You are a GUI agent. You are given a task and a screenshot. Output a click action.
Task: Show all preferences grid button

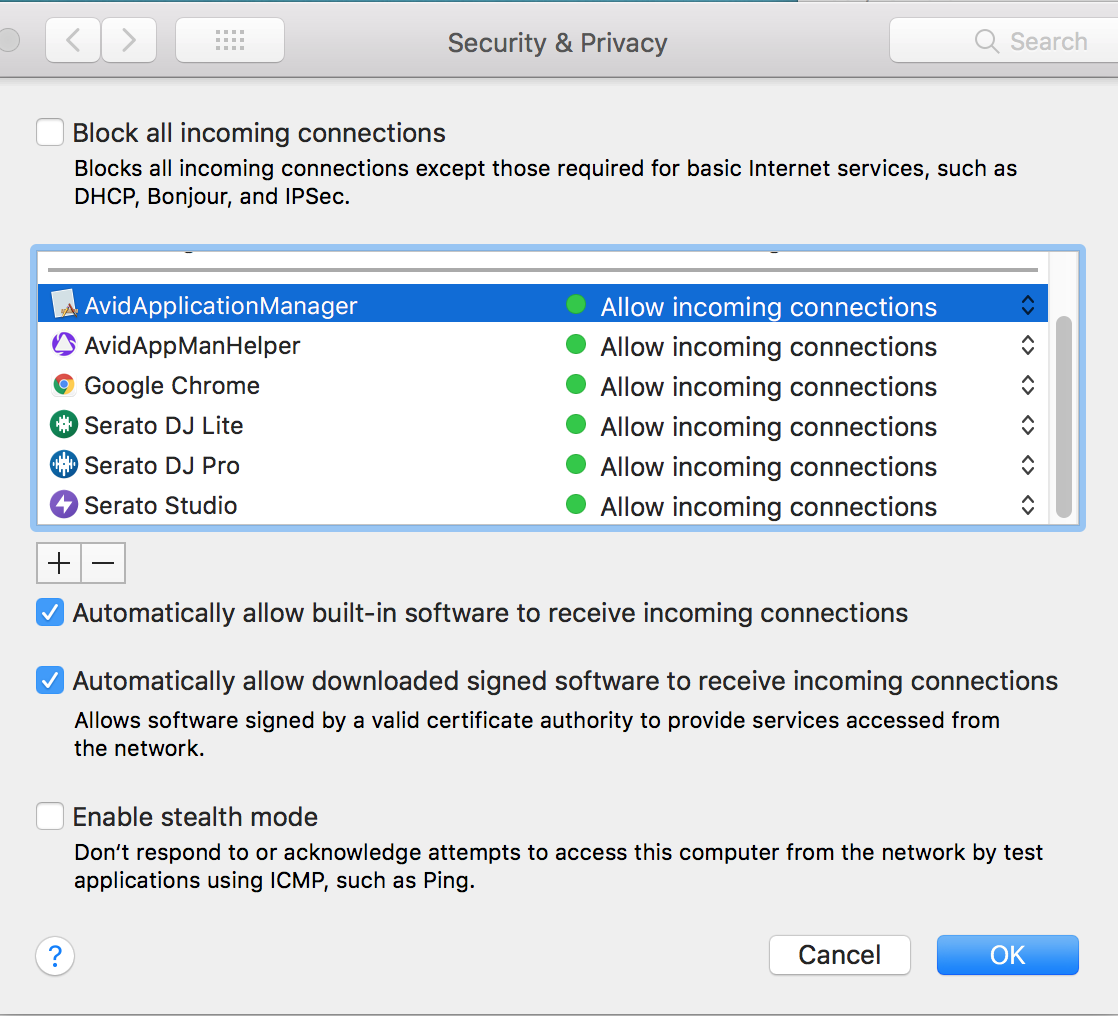click(230, 41)
